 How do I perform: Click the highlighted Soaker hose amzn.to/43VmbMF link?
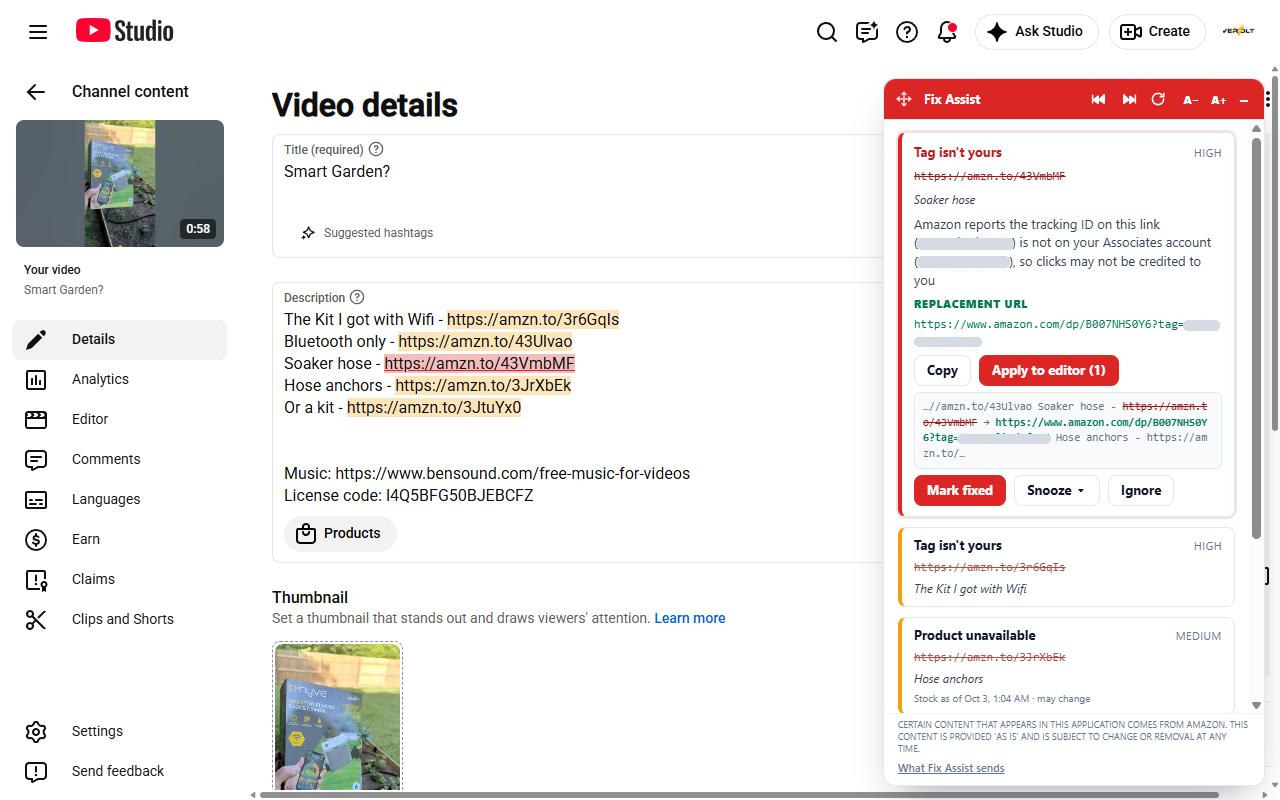pyautogui.click(x=479, y=364)
